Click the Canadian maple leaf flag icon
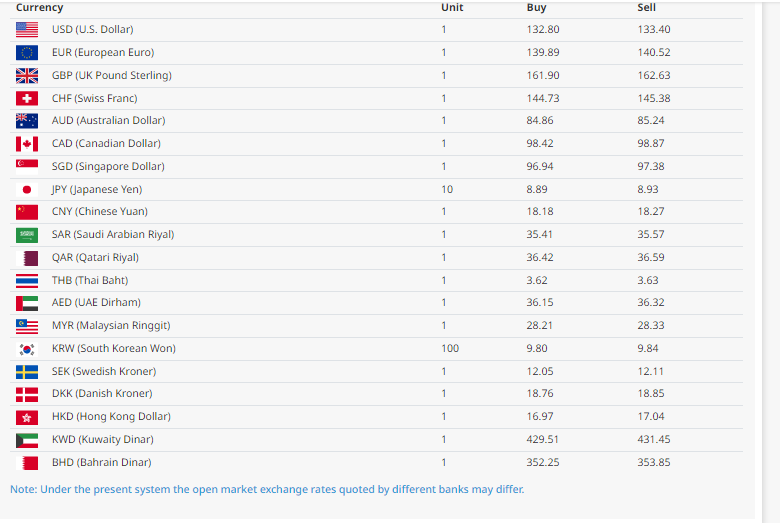 pyautogui.click(x=27, y=143)
